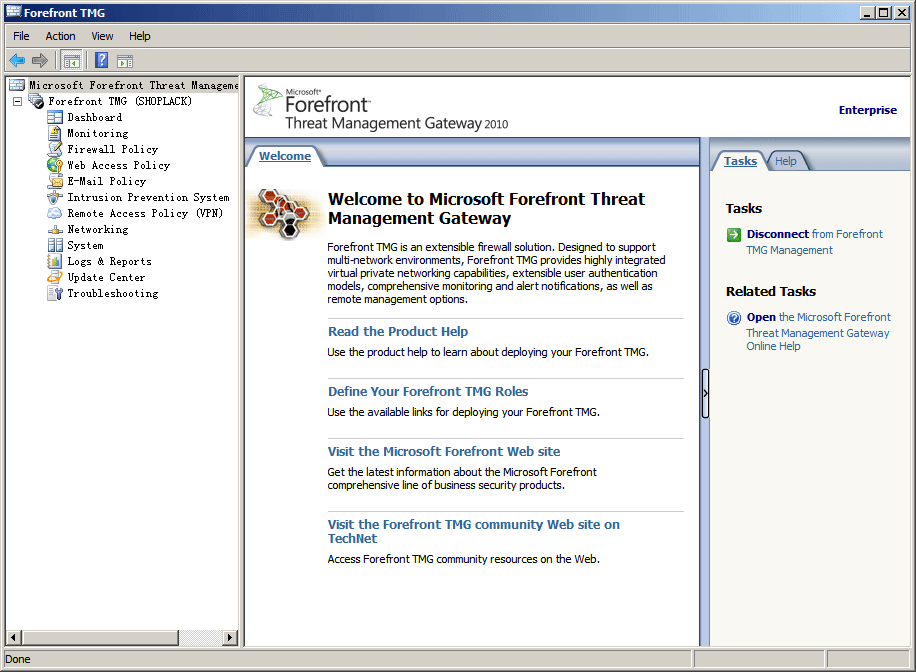Click the Remote Access Policy (VPN) cloud icon

55,213
